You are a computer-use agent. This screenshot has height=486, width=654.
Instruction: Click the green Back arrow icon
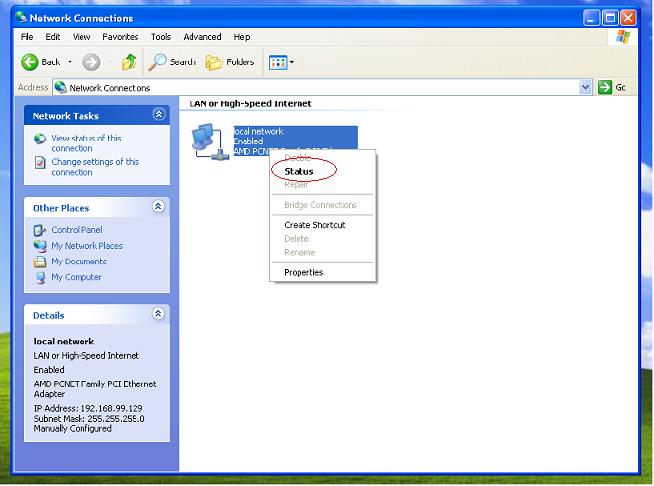pos(30,62)
